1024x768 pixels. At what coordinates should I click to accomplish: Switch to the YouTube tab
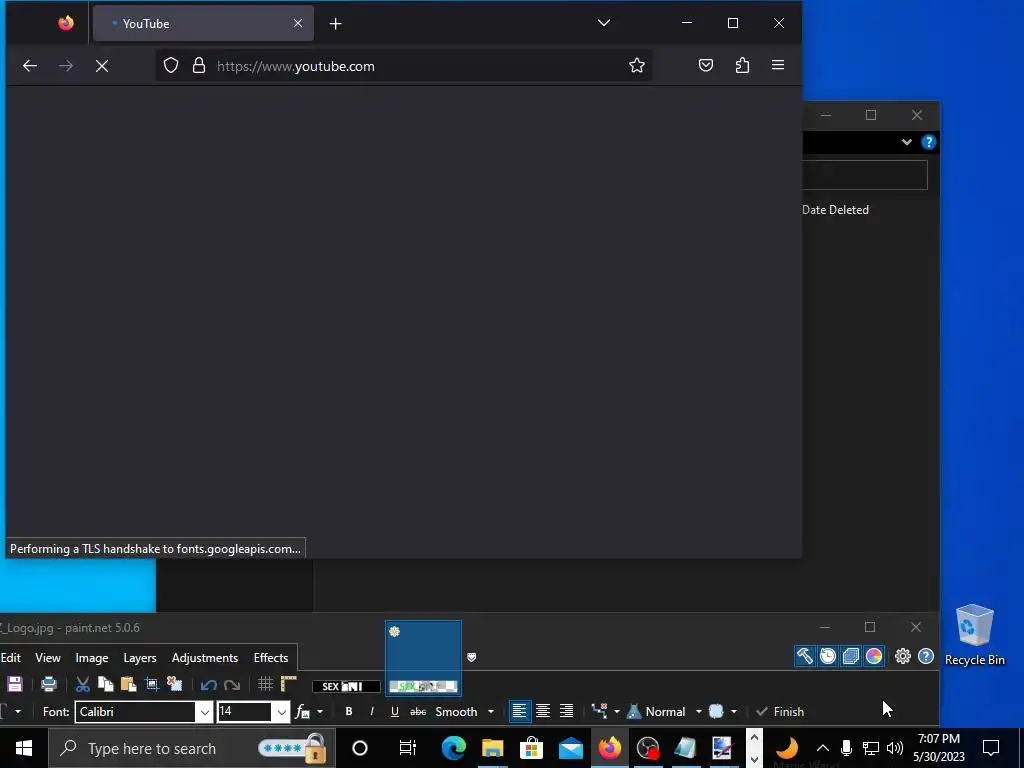point(203,24)
